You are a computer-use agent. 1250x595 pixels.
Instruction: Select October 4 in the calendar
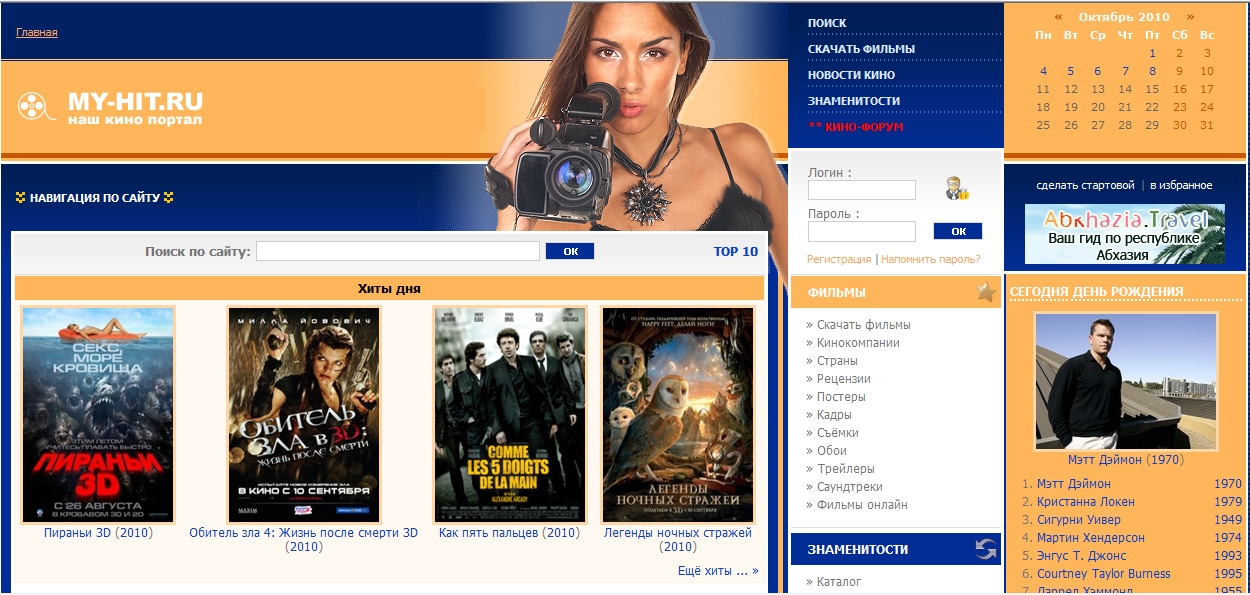pyautogui.click(x=1044, y=72)
